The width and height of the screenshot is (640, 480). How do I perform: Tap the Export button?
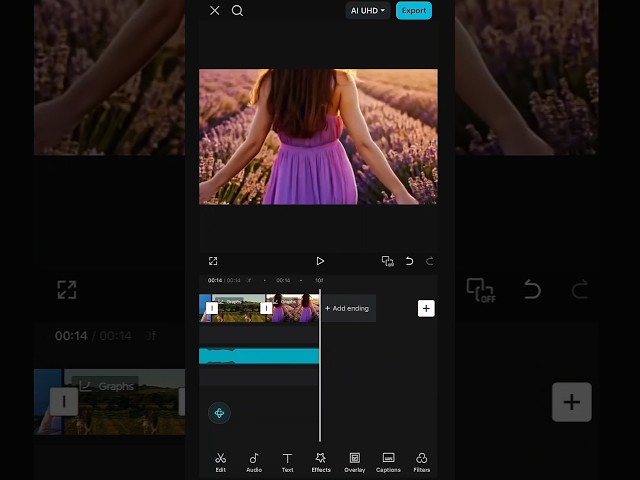coord(414,11)
